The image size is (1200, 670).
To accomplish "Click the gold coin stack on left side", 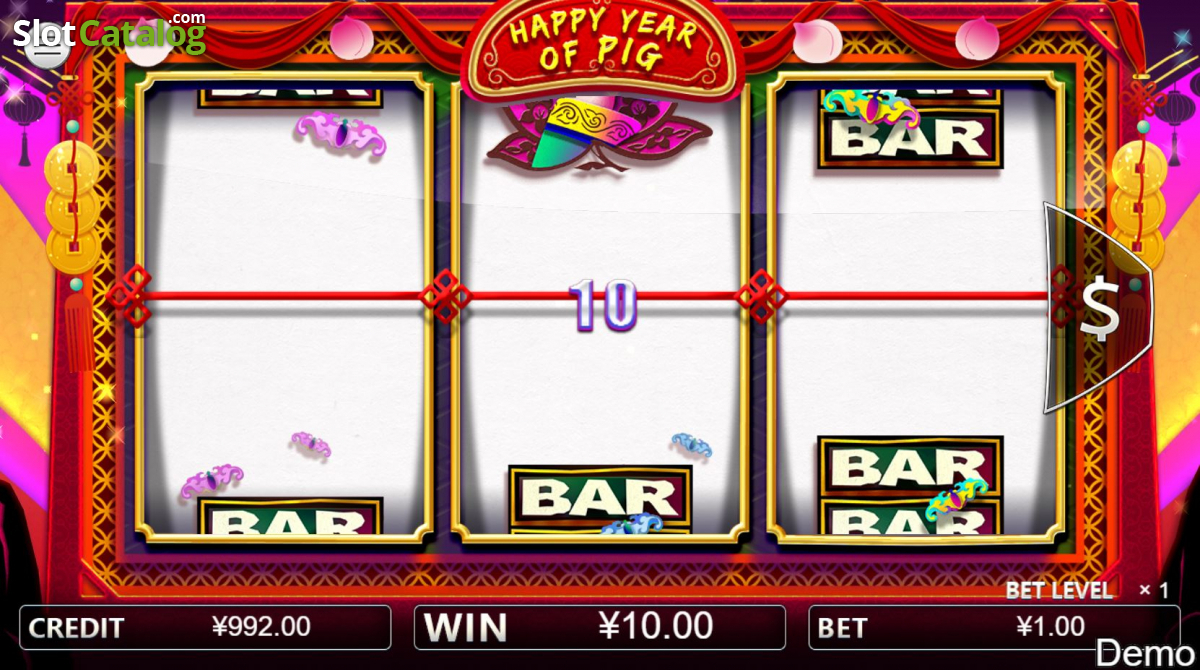I will [72, 207].
